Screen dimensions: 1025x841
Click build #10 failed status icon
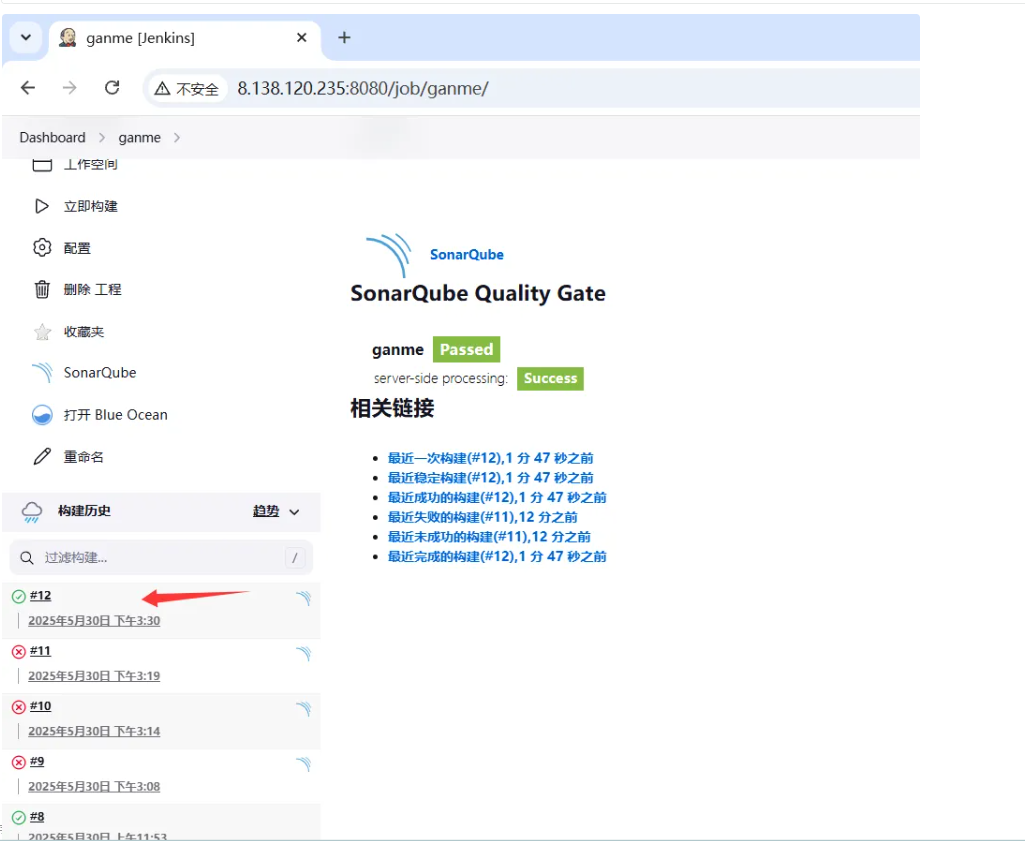[x=19, y=706]
